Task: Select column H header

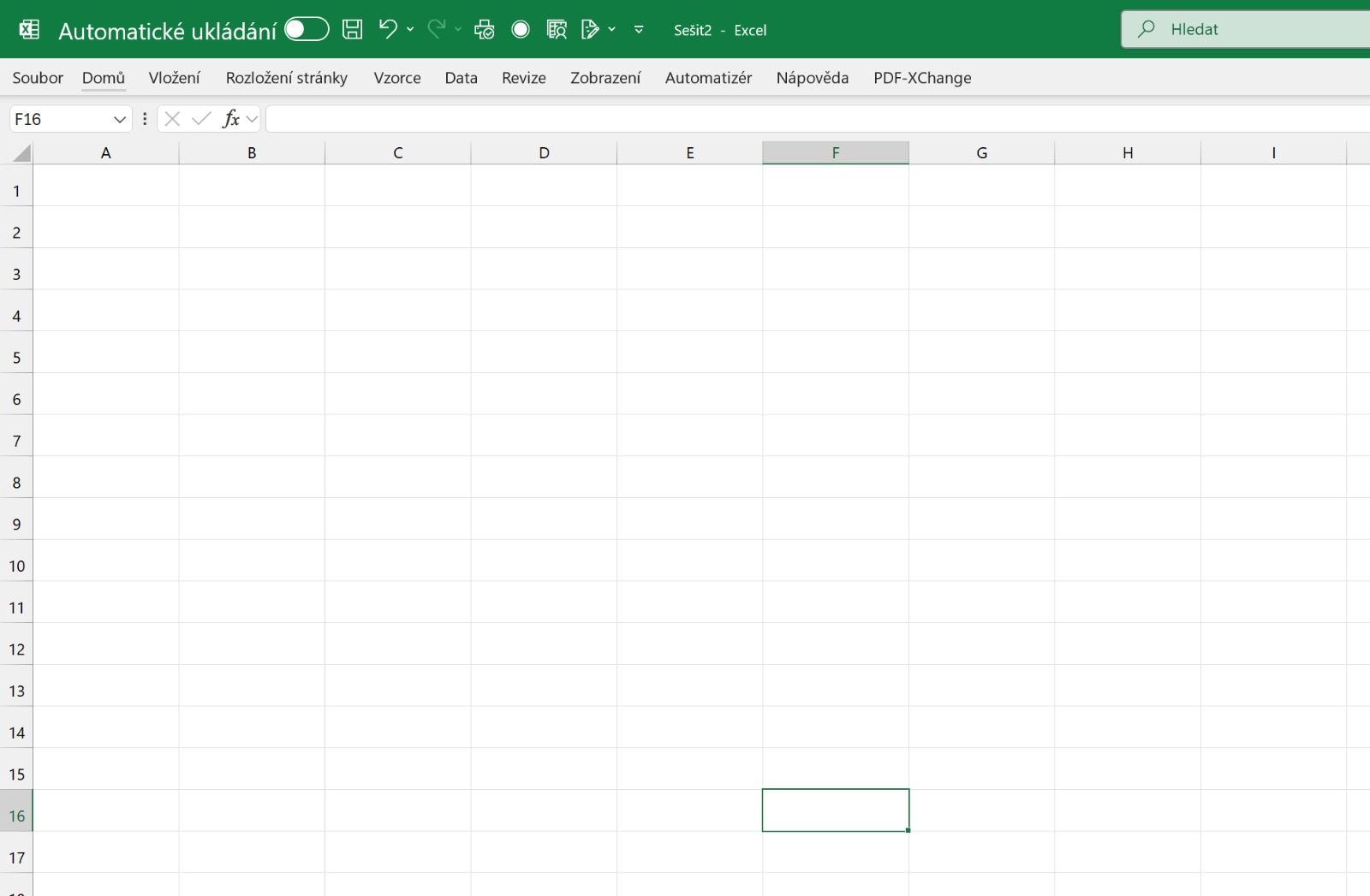Action: pos(1128,153)
